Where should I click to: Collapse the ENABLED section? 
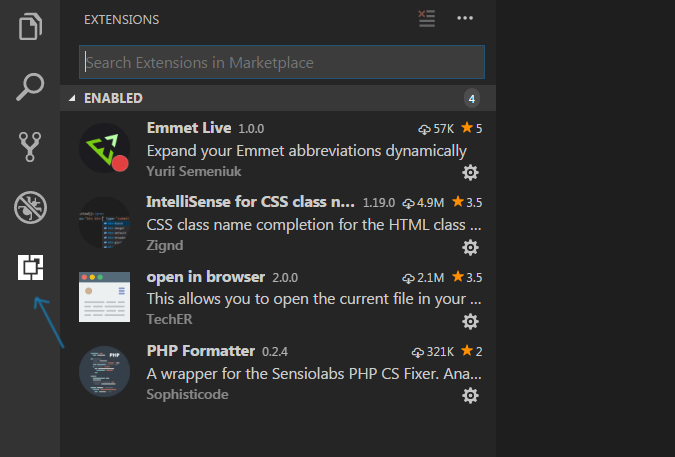pos(70,98)
